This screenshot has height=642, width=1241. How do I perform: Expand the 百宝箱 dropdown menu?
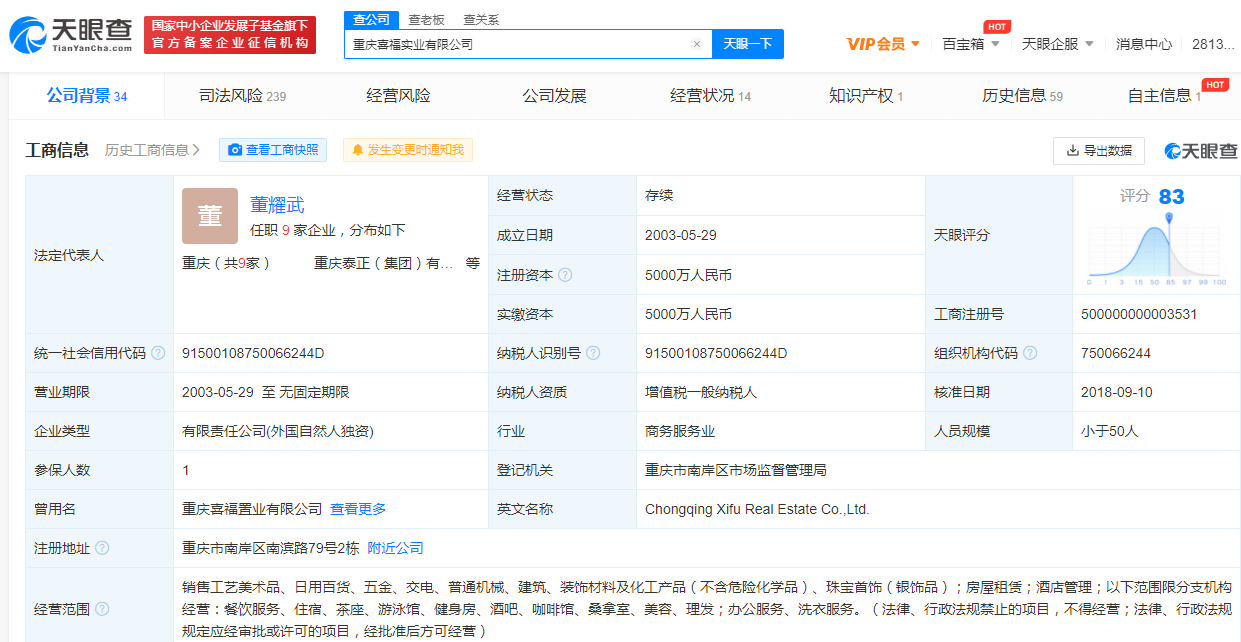click(x=970, y=44)
